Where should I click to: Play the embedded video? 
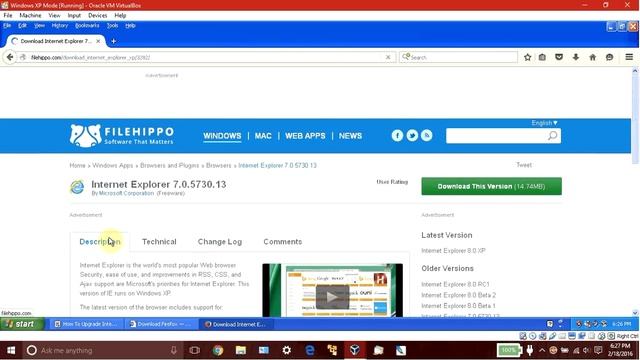click(x=332, y=297)
